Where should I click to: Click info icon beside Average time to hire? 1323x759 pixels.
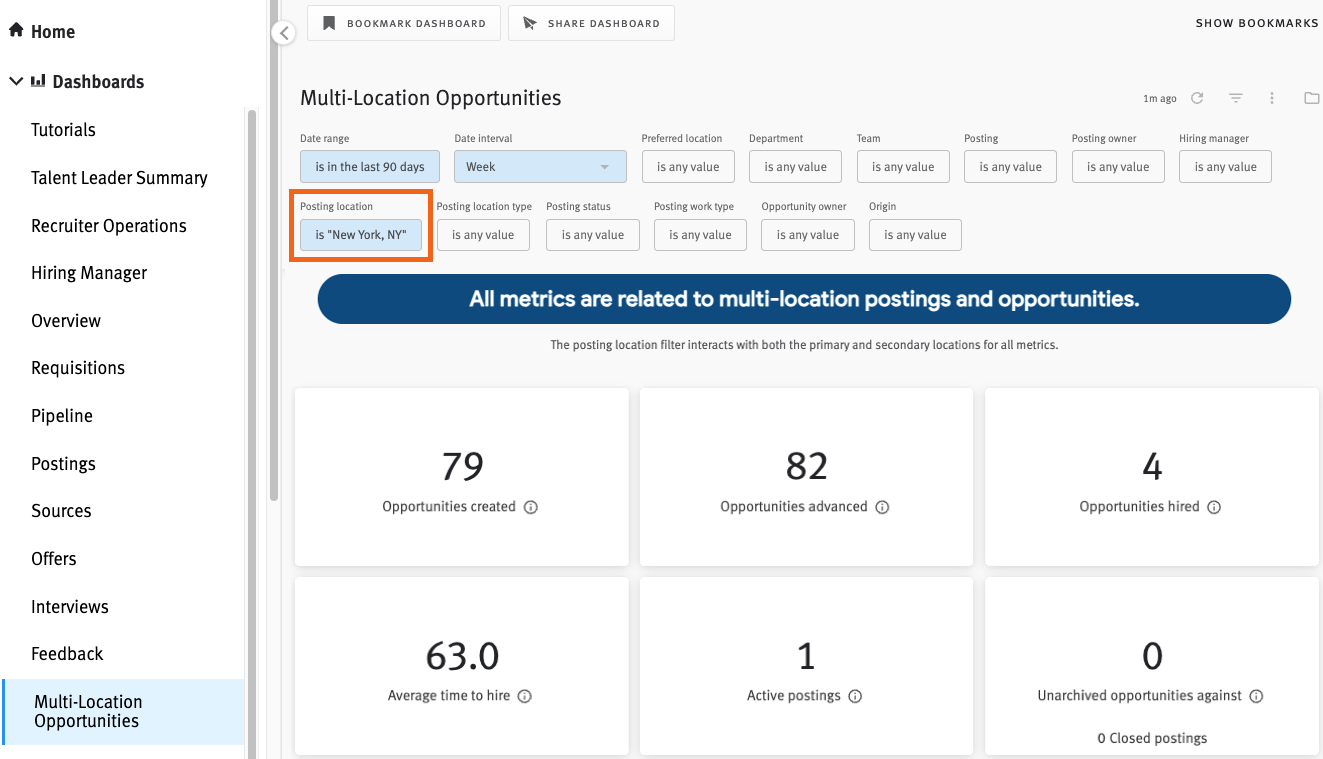(525, 696)
